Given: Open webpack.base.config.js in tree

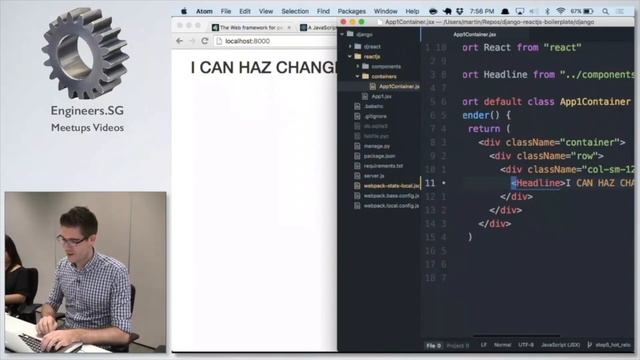Looking at the screenshot, I should click(x=391, y=196).
